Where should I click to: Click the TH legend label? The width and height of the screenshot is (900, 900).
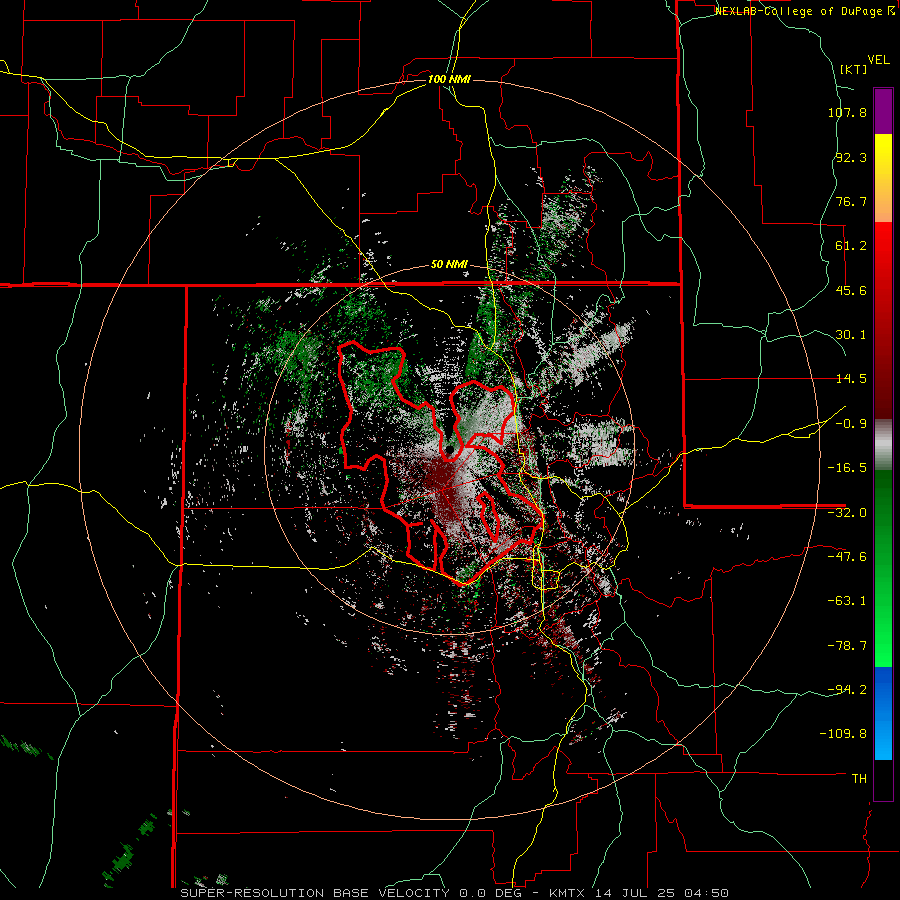pyautogui.click(x=859, y=779)
